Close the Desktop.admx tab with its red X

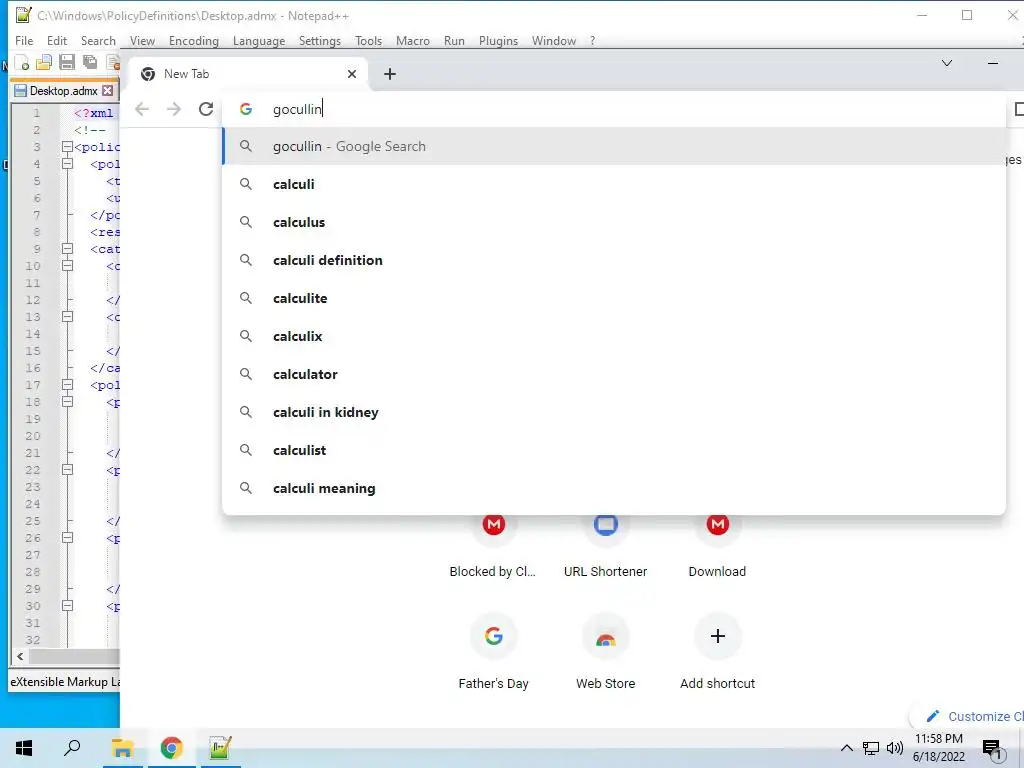pyautogui.click(x=108, y=91)
